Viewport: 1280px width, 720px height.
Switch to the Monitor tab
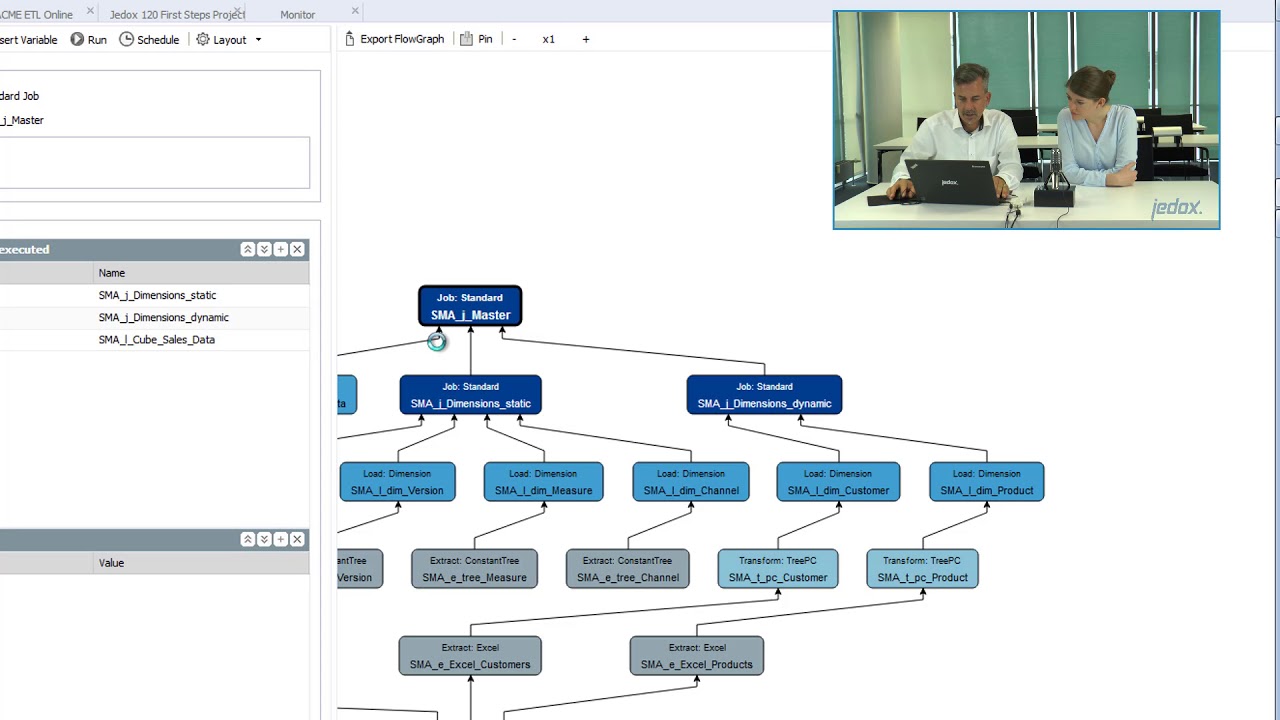pos(297,14)
